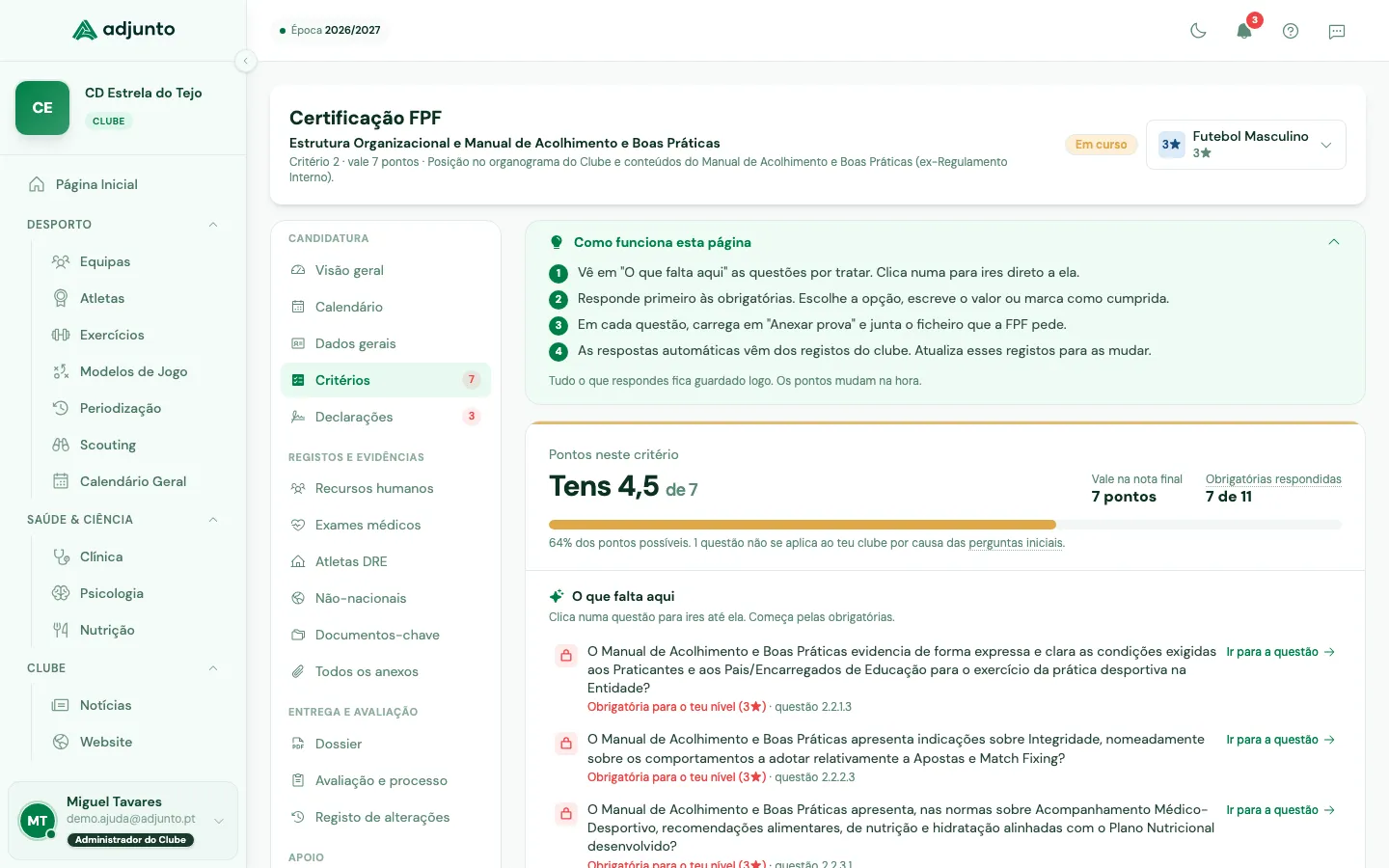
Task: Open Dados gerais tab
Action: [x=386, y=343]
